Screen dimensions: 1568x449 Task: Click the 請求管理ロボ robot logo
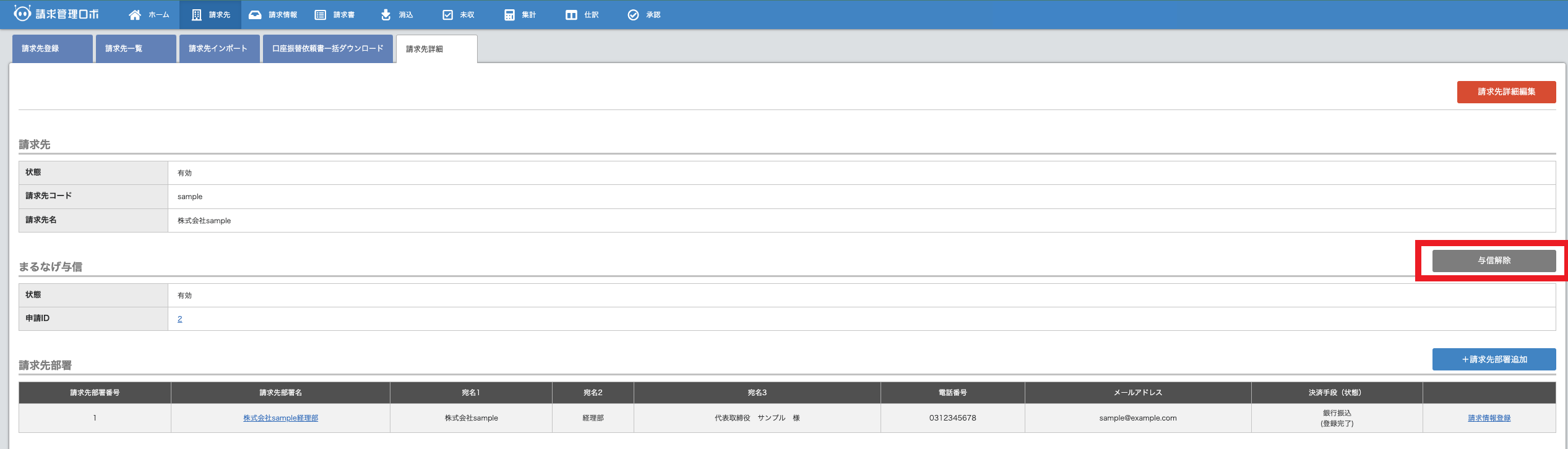(x=22, y=14)
